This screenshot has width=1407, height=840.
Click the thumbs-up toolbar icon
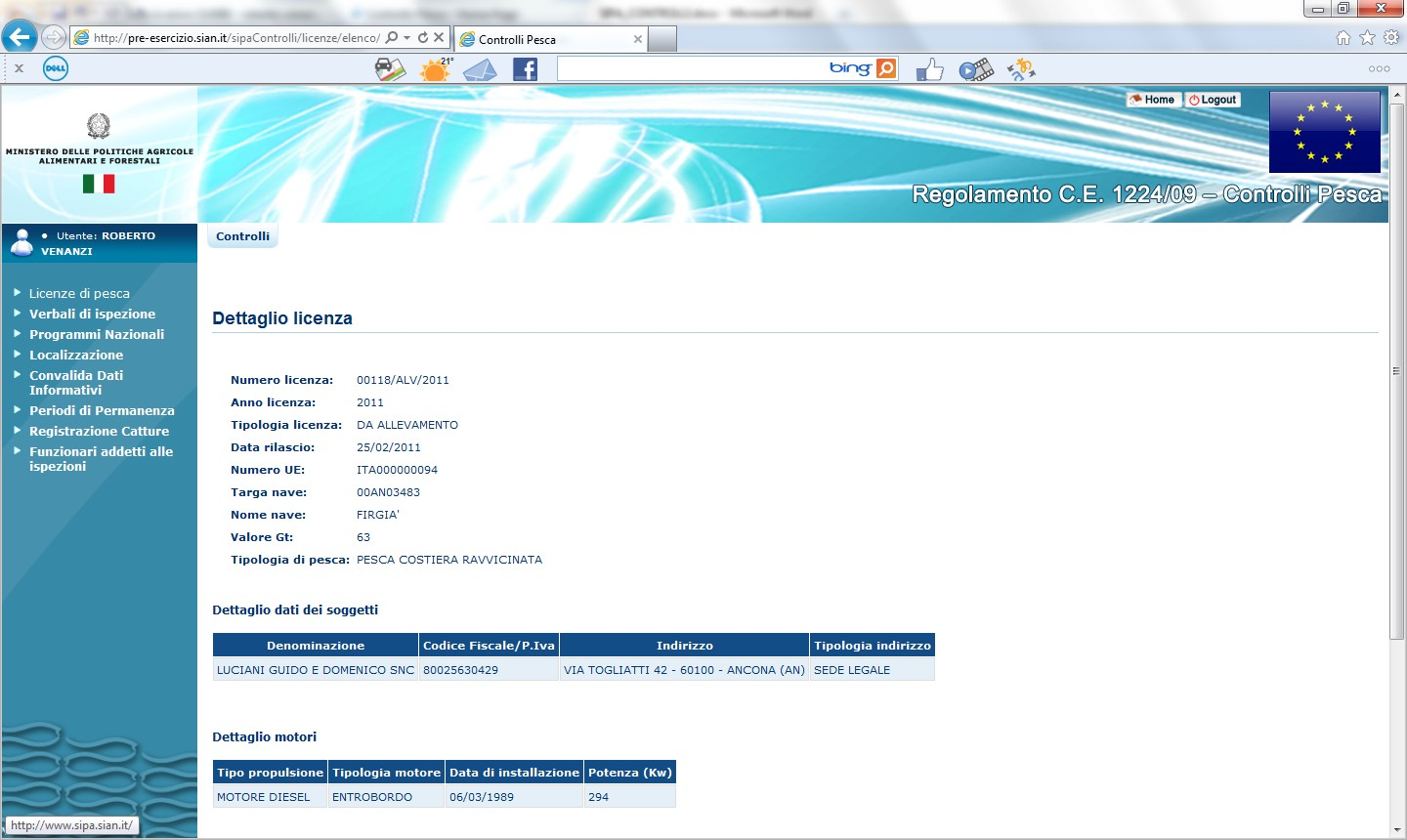click(x=930, y=69)
